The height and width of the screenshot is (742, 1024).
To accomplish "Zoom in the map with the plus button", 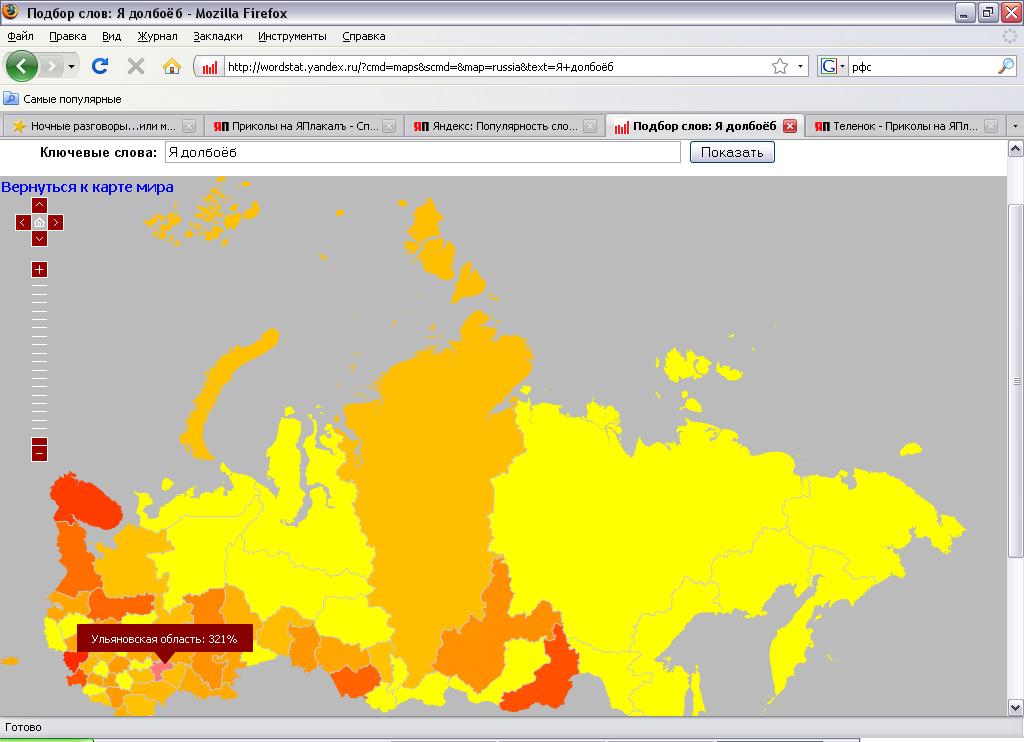I will coord(39,269).
